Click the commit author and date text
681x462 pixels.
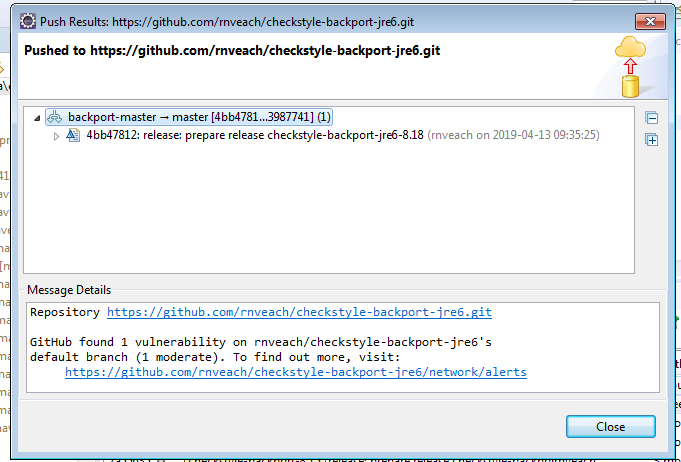click(x=513, y=135)
